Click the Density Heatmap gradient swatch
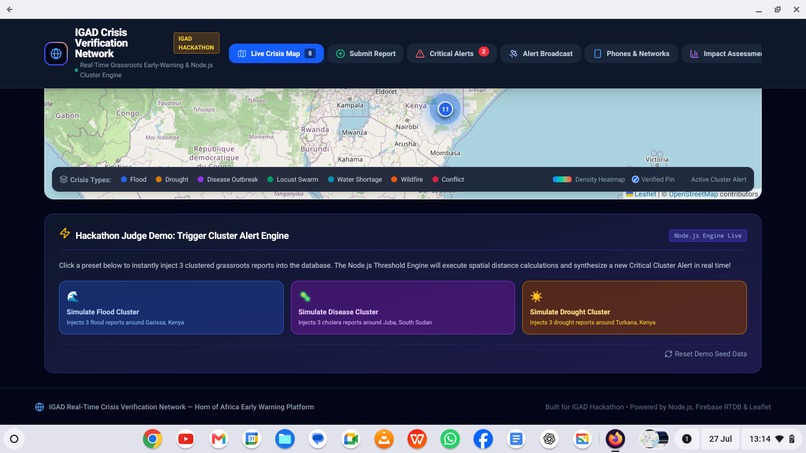Viewport: 806px width, 453px height. (x=562, y=179)
